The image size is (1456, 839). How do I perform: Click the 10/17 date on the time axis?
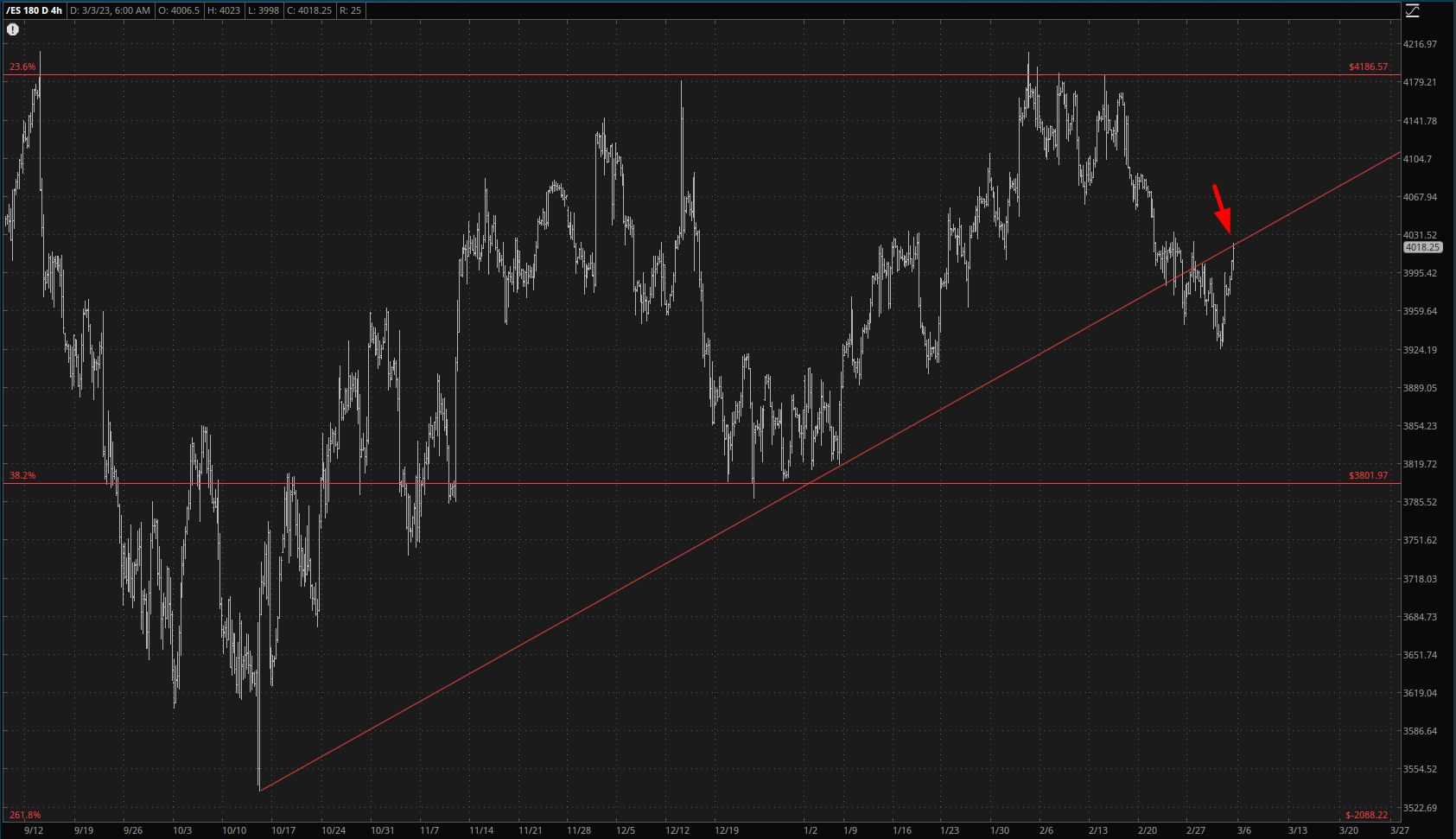[x=283, y=830]
